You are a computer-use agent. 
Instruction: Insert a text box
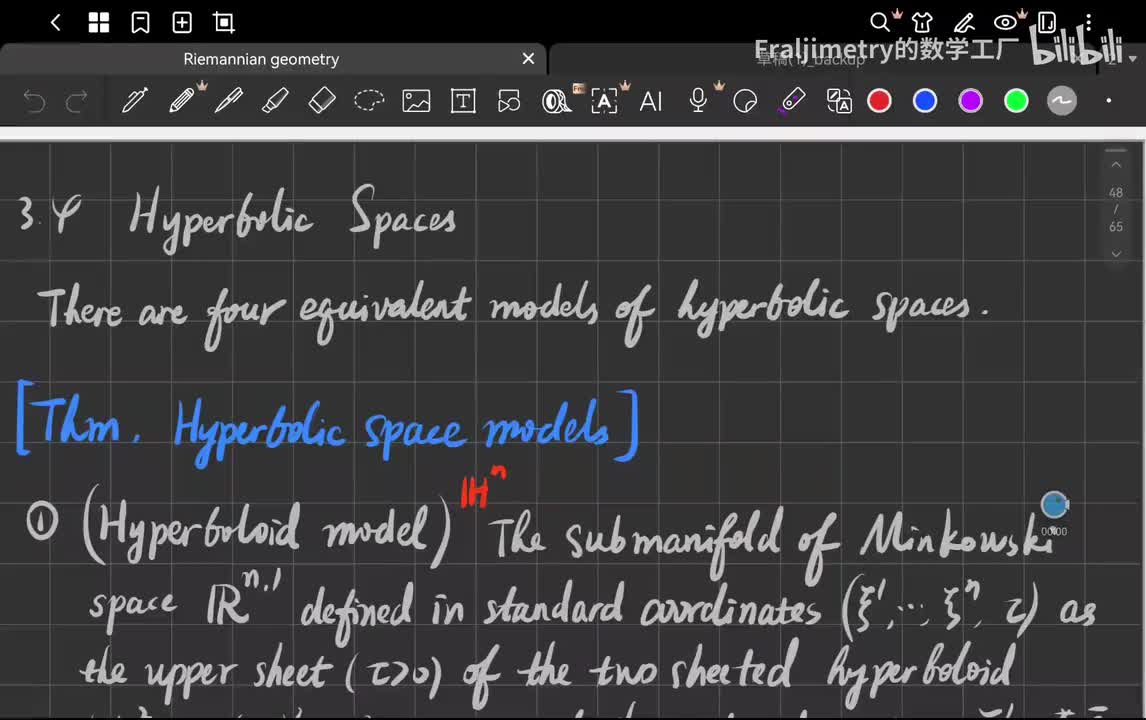[x=463, y=101]
